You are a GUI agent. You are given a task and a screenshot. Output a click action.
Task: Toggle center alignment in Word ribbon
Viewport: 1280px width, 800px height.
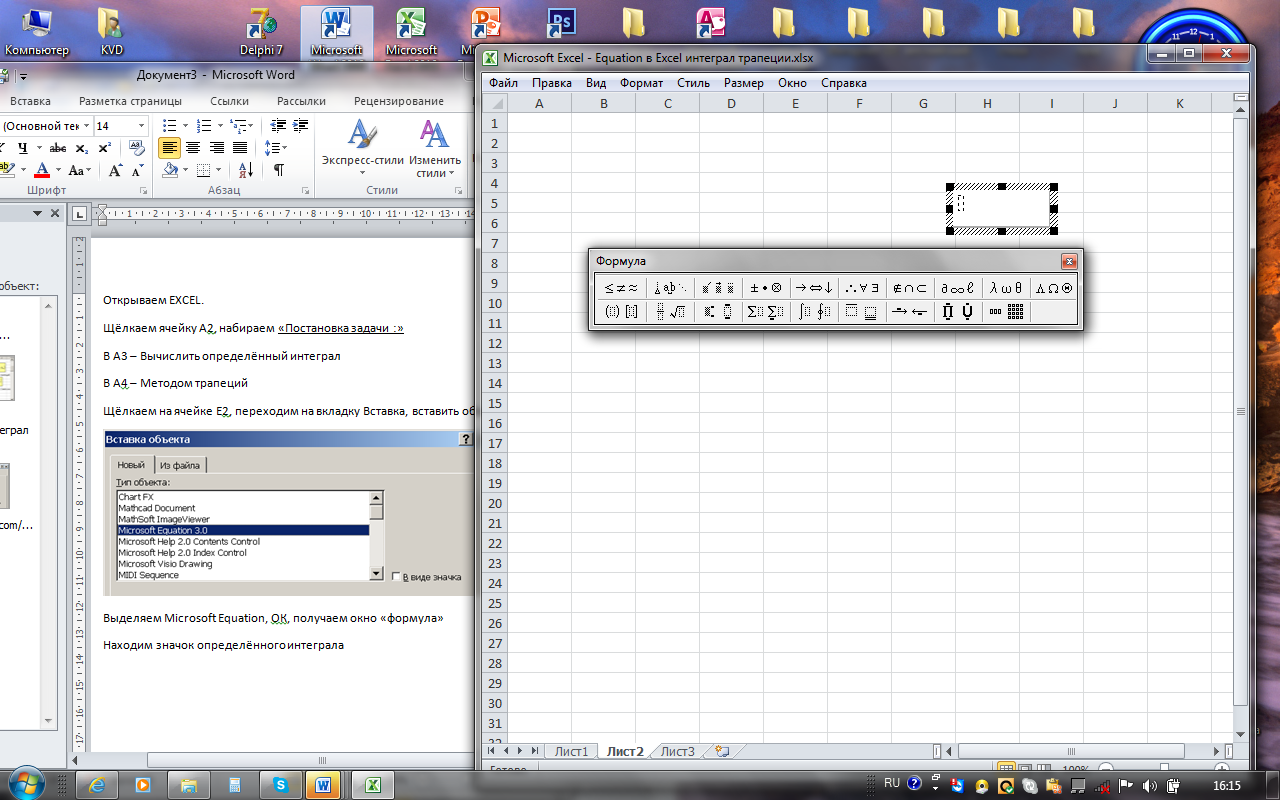pos(193,148)
